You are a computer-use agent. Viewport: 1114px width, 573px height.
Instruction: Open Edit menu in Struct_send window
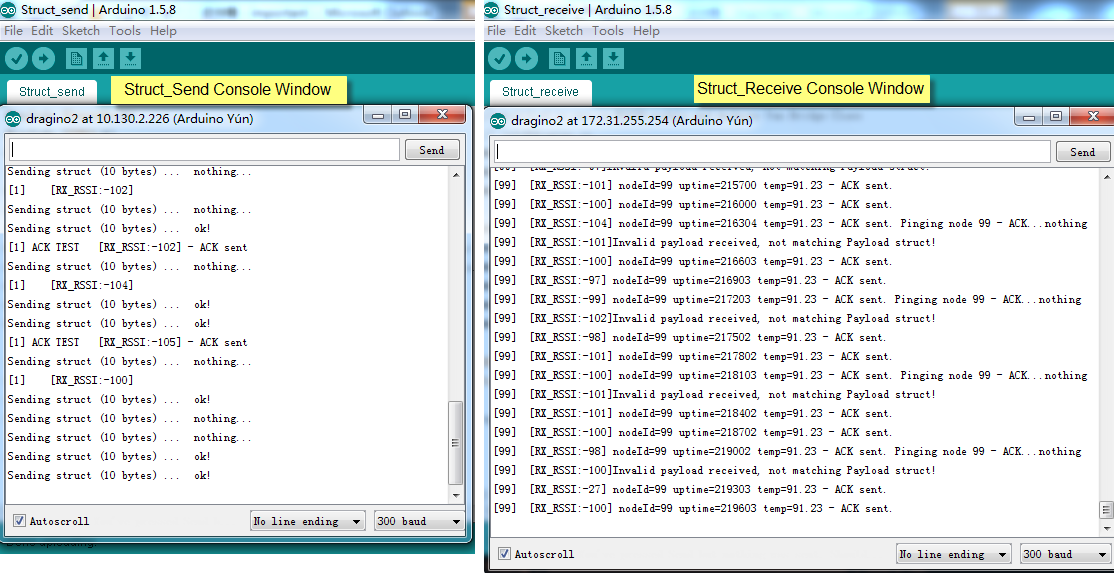tap(42, 31)
